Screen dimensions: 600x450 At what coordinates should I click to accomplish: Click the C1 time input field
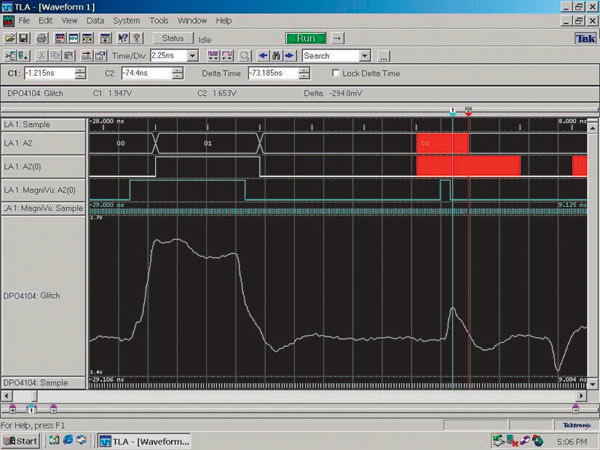pos(50,73)
